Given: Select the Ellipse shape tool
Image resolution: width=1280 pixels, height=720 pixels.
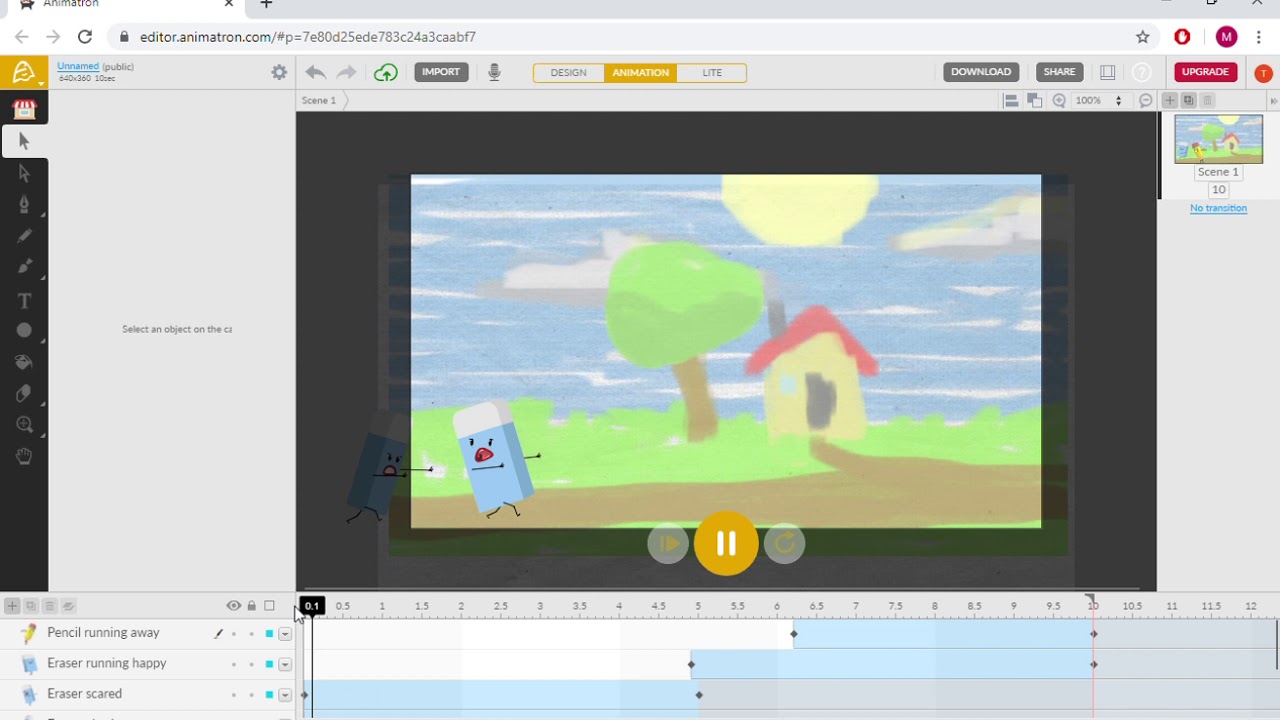Looking at the screenshot, I should pos(24,330).
